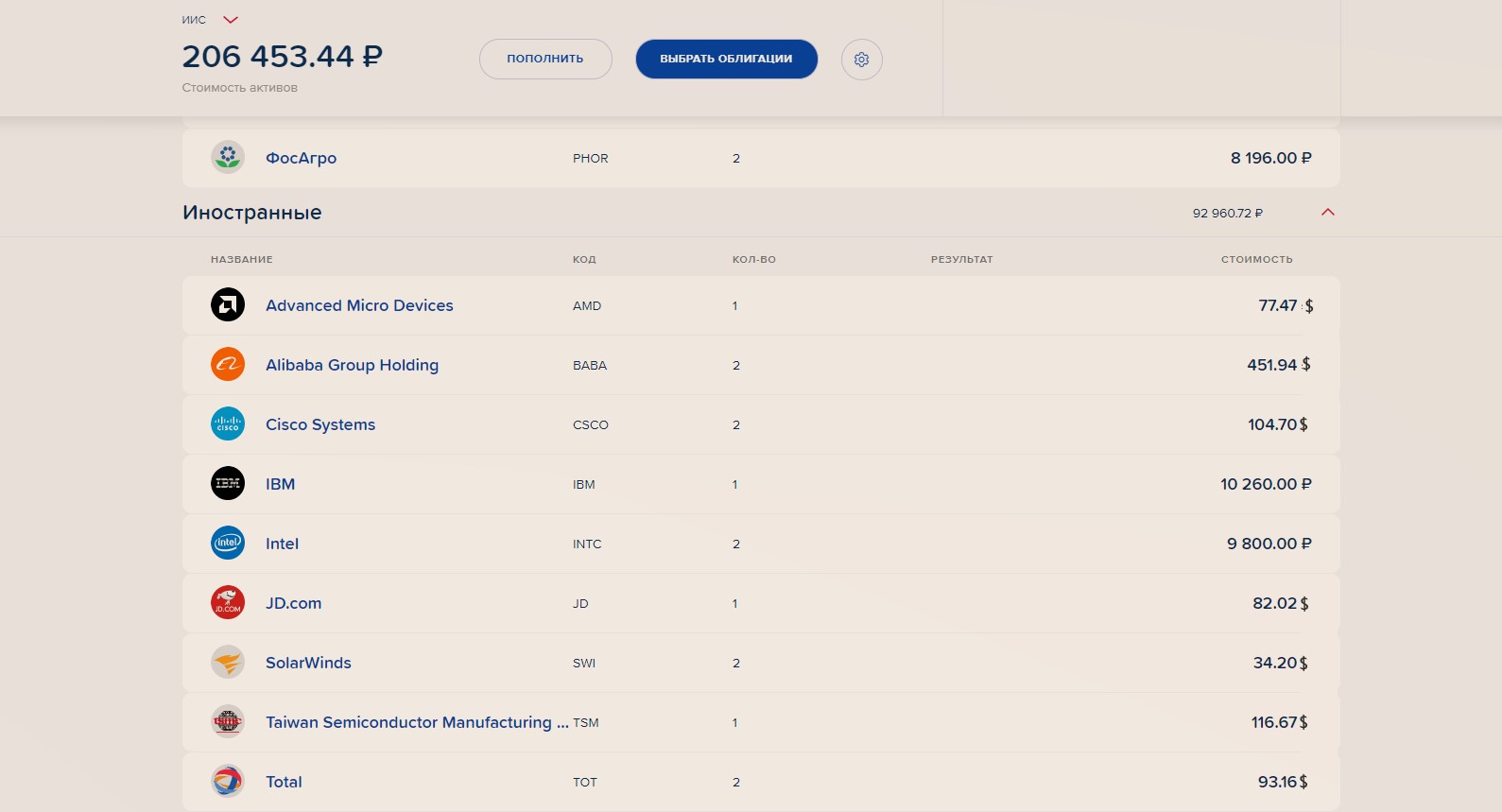Viewport: 1502px width, 812px height.
Task: Click the Cisco value 104.70 $
Action: [1277, 424]
